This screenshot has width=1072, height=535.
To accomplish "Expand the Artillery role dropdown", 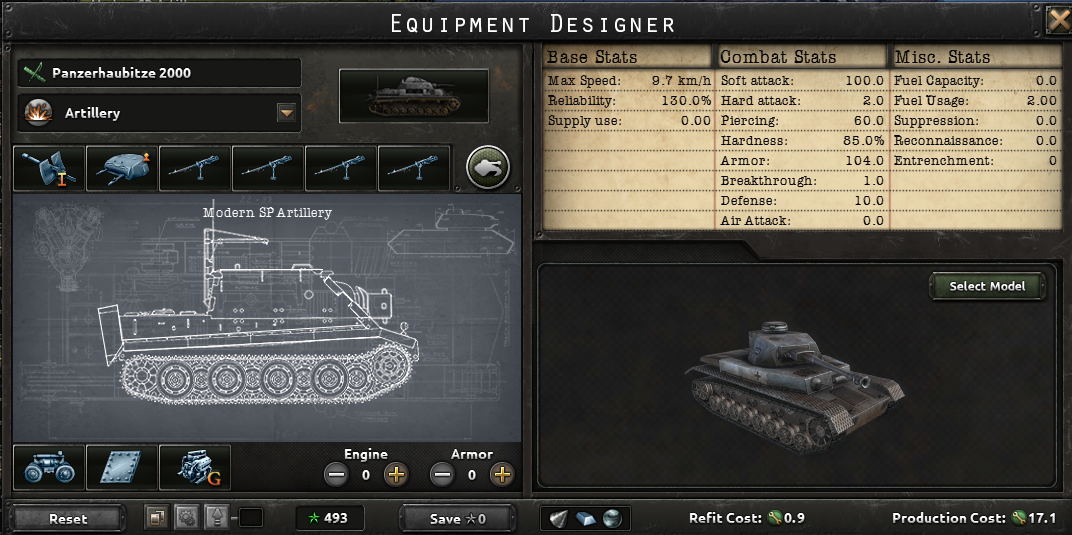I will [286, 113].
